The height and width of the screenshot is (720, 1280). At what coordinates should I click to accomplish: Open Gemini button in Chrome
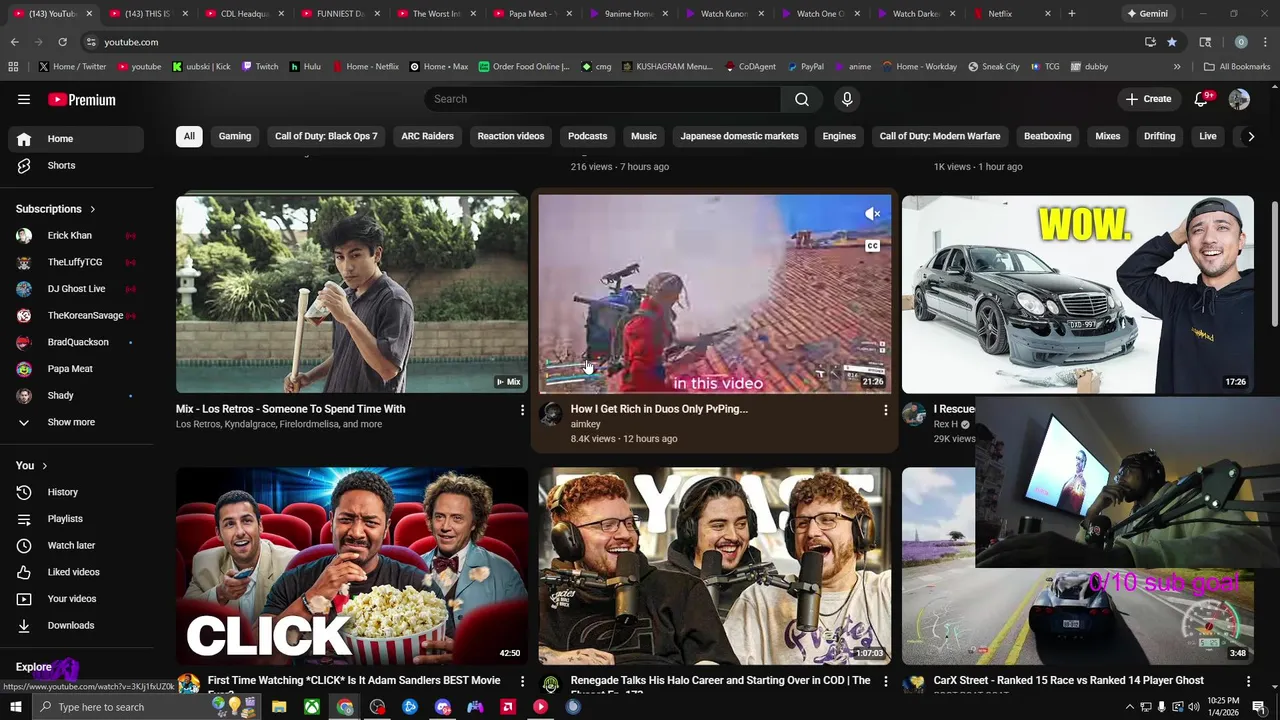click(x=1147, y=14)
